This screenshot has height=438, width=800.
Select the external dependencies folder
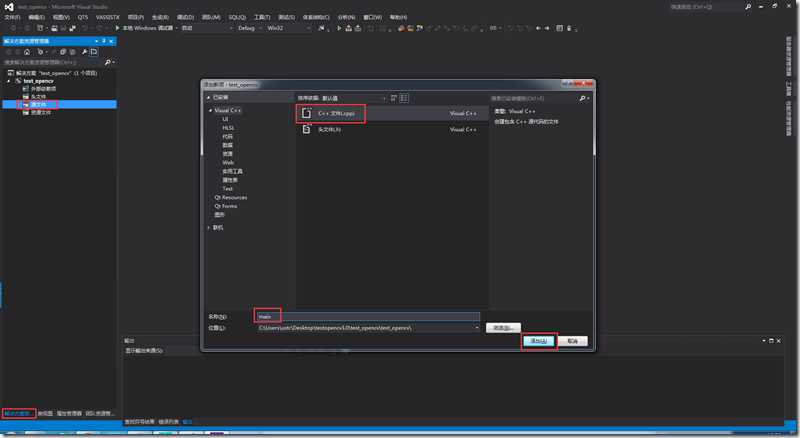click(39, 89)
